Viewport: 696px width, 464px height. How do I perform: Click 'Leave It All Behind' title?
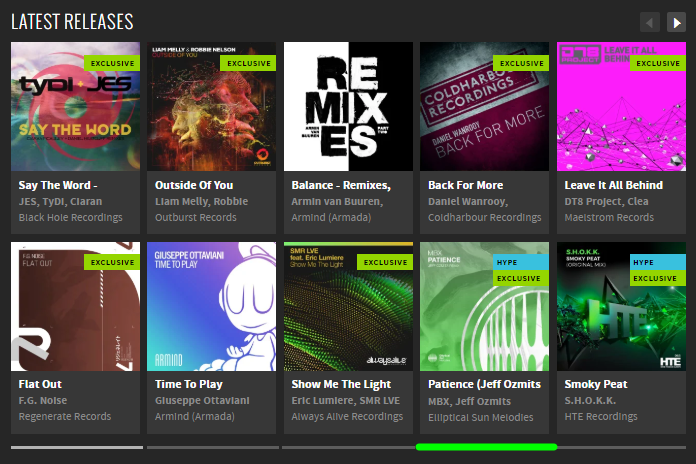pos(614,185)
